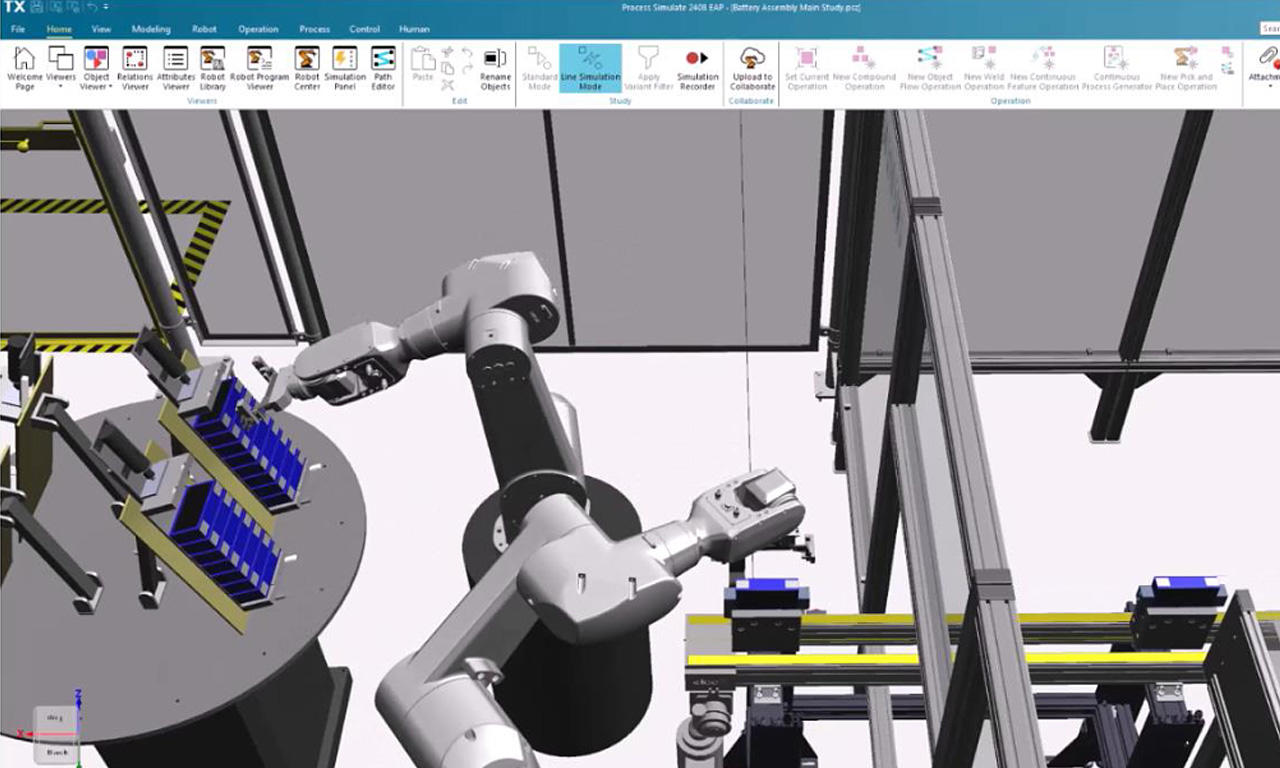
Task: Open the Relations Viewer
Action: click(x=135, y=68)
